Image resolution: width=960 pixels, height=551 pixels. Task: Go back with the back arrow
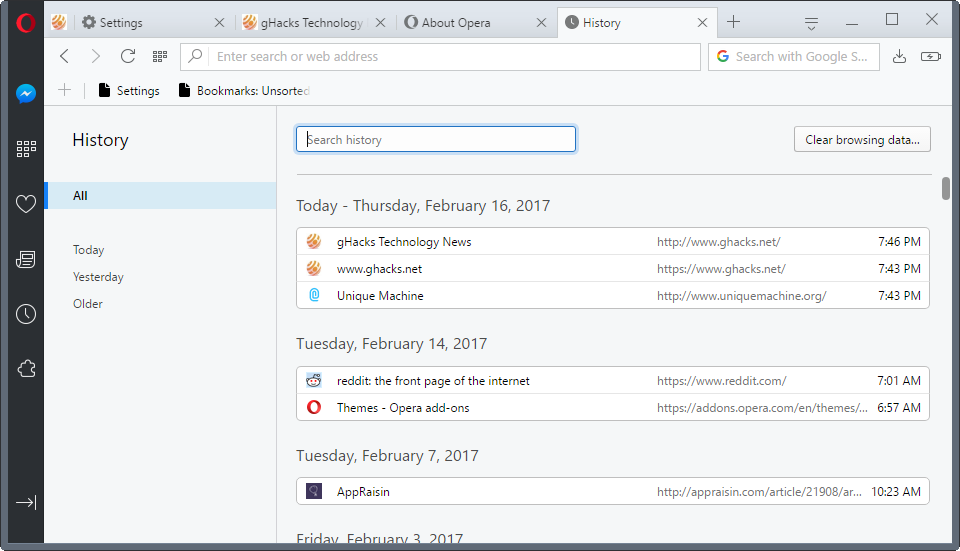point(64,56)
